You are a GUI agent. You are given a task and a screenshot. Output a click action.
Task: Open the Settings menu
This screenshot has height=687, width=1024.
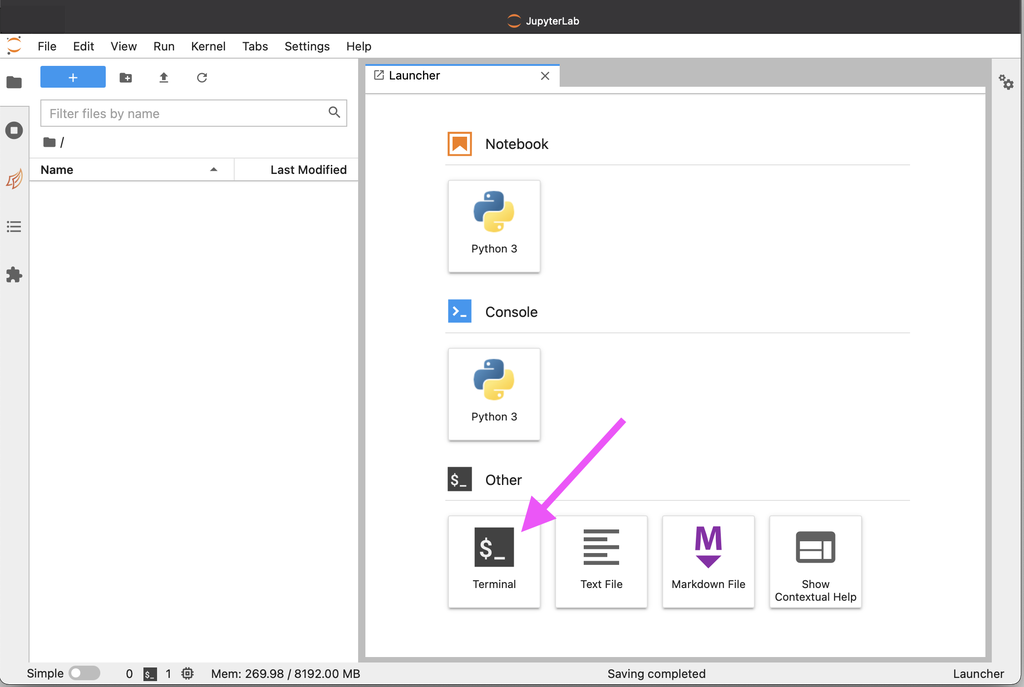pyautogui.click(x=306, y=46)
